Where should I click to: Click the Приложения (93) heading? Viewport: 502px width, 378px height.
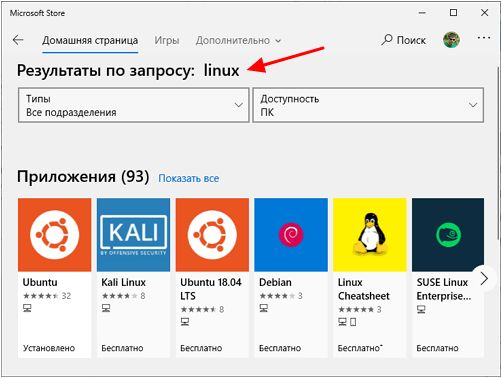point(83,176)
